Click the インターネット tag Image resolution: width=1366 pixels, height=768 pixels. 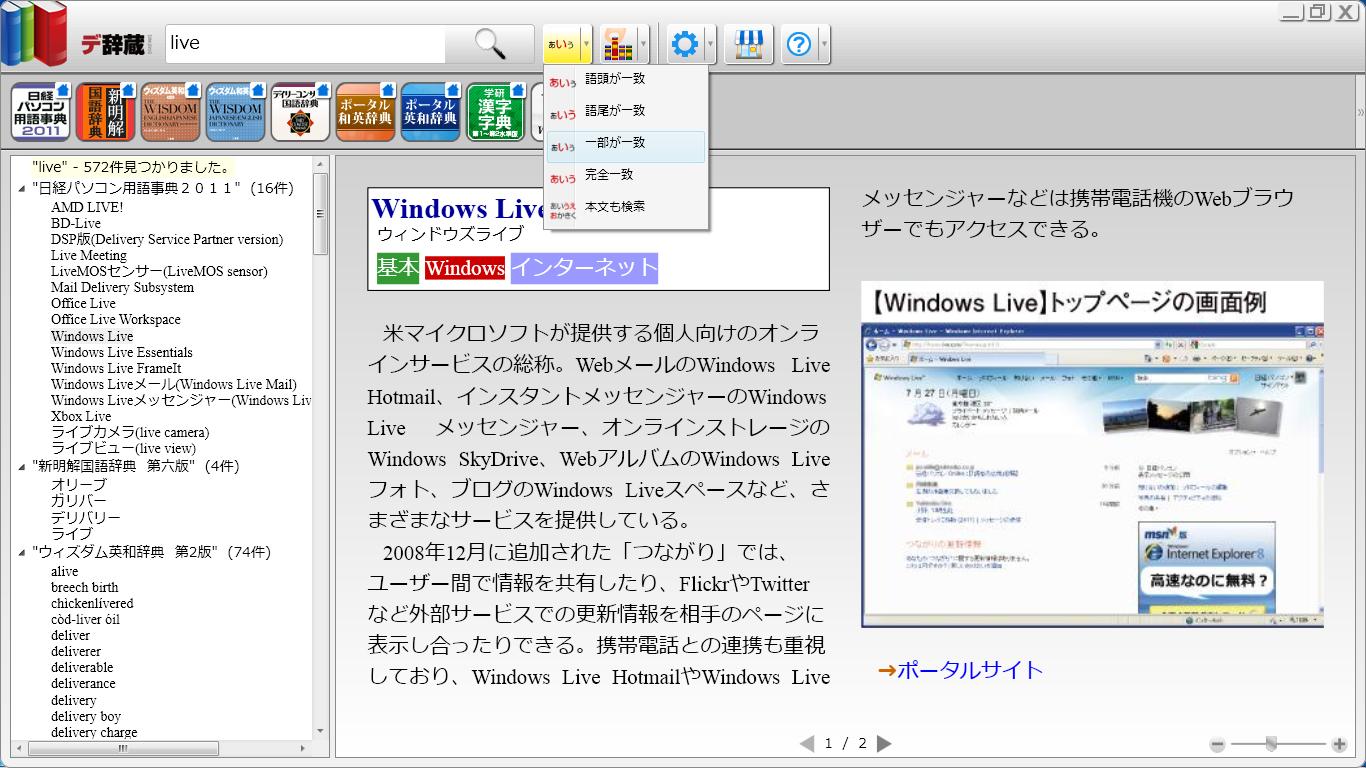584,268
